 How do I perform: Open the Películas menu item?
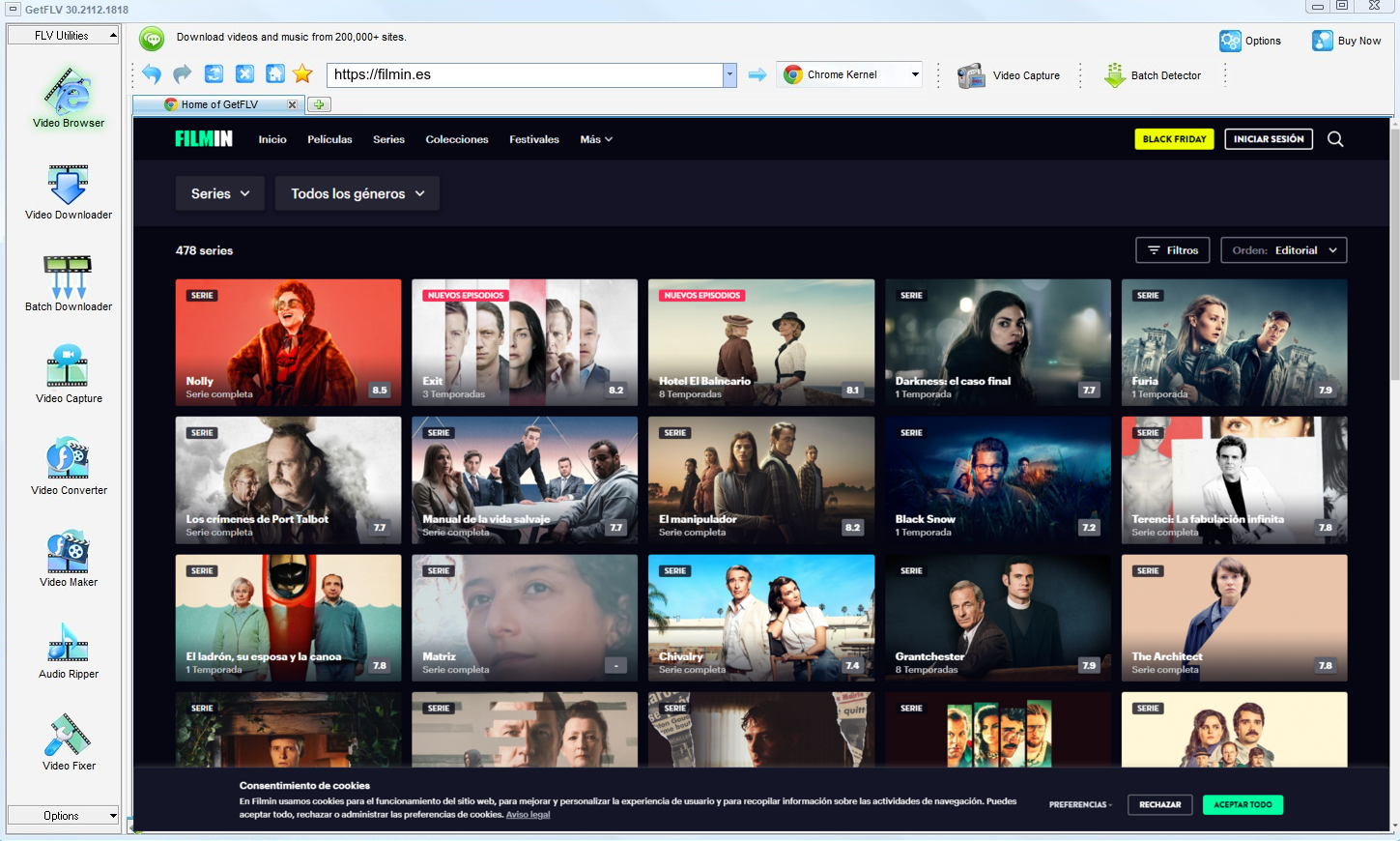(x=329, y=139)
